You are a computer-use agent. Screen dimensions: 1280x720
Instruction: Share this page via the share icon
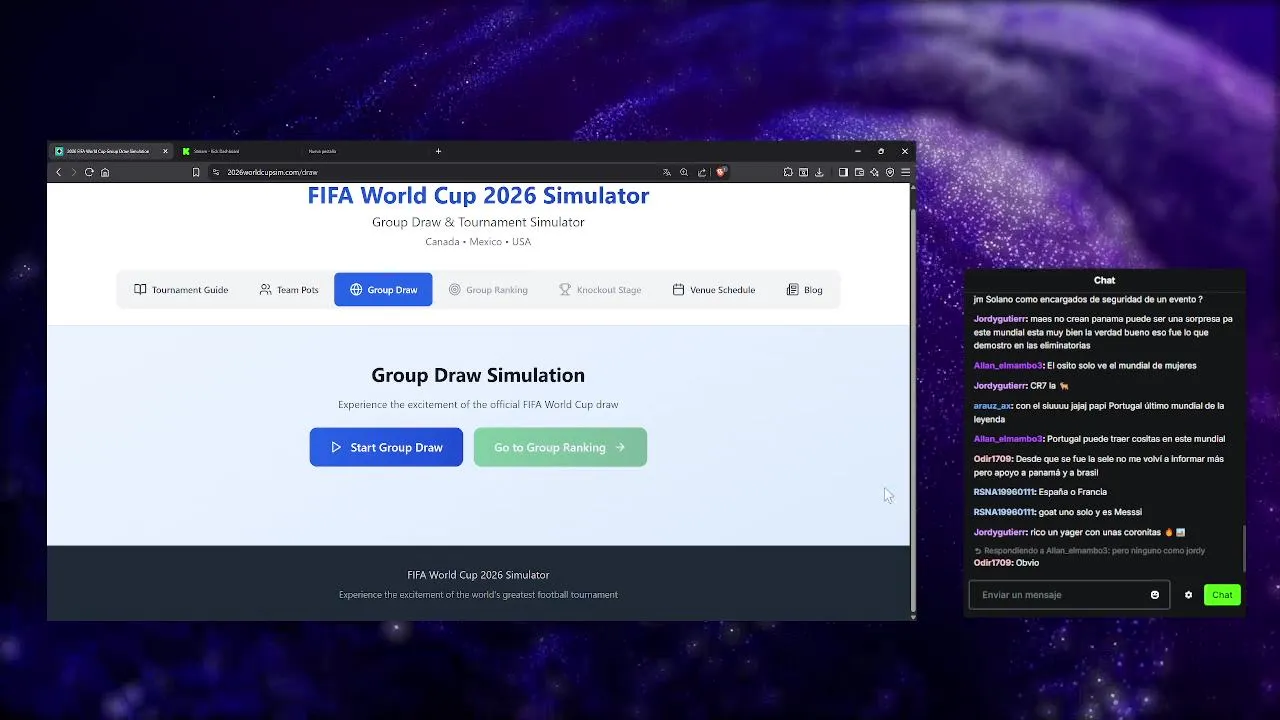coord(702,172)
